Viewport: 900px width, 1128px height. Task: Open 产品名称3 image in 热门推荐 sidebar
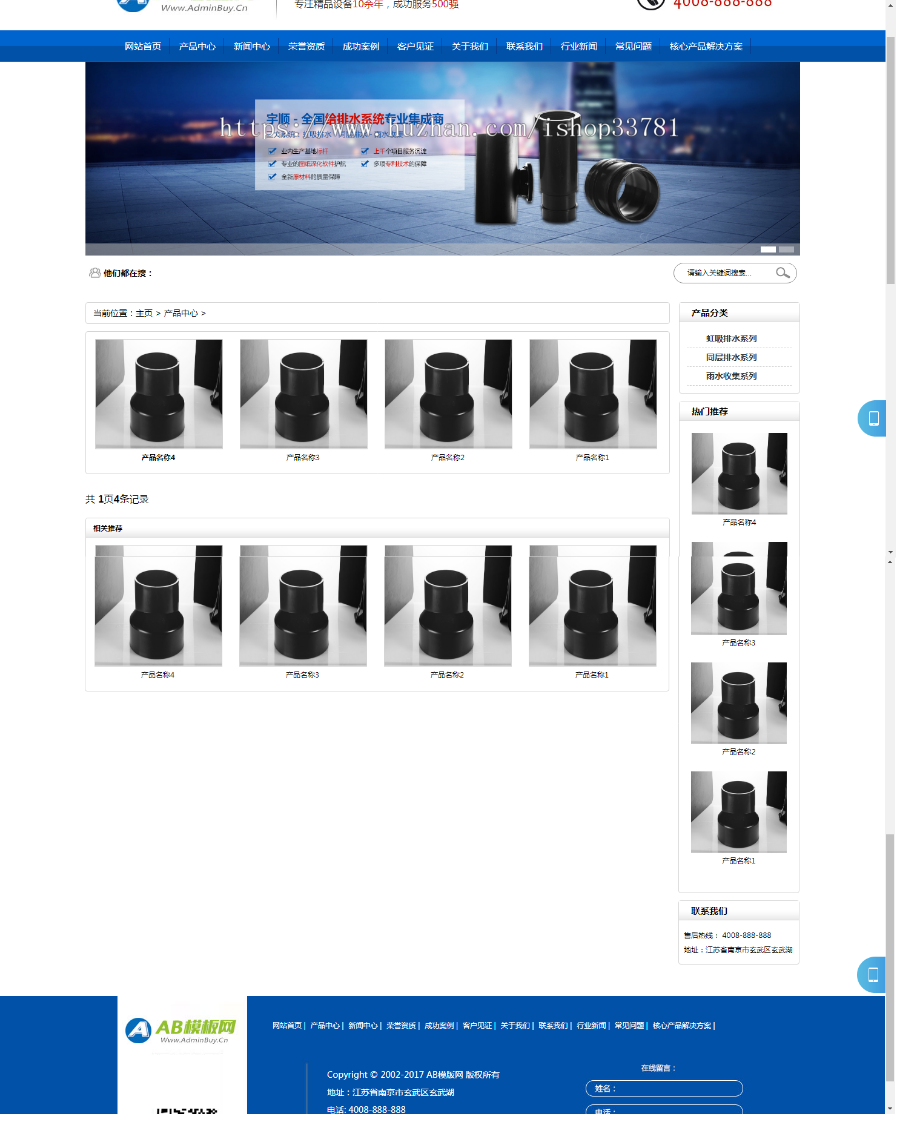(x=739, y=588)
